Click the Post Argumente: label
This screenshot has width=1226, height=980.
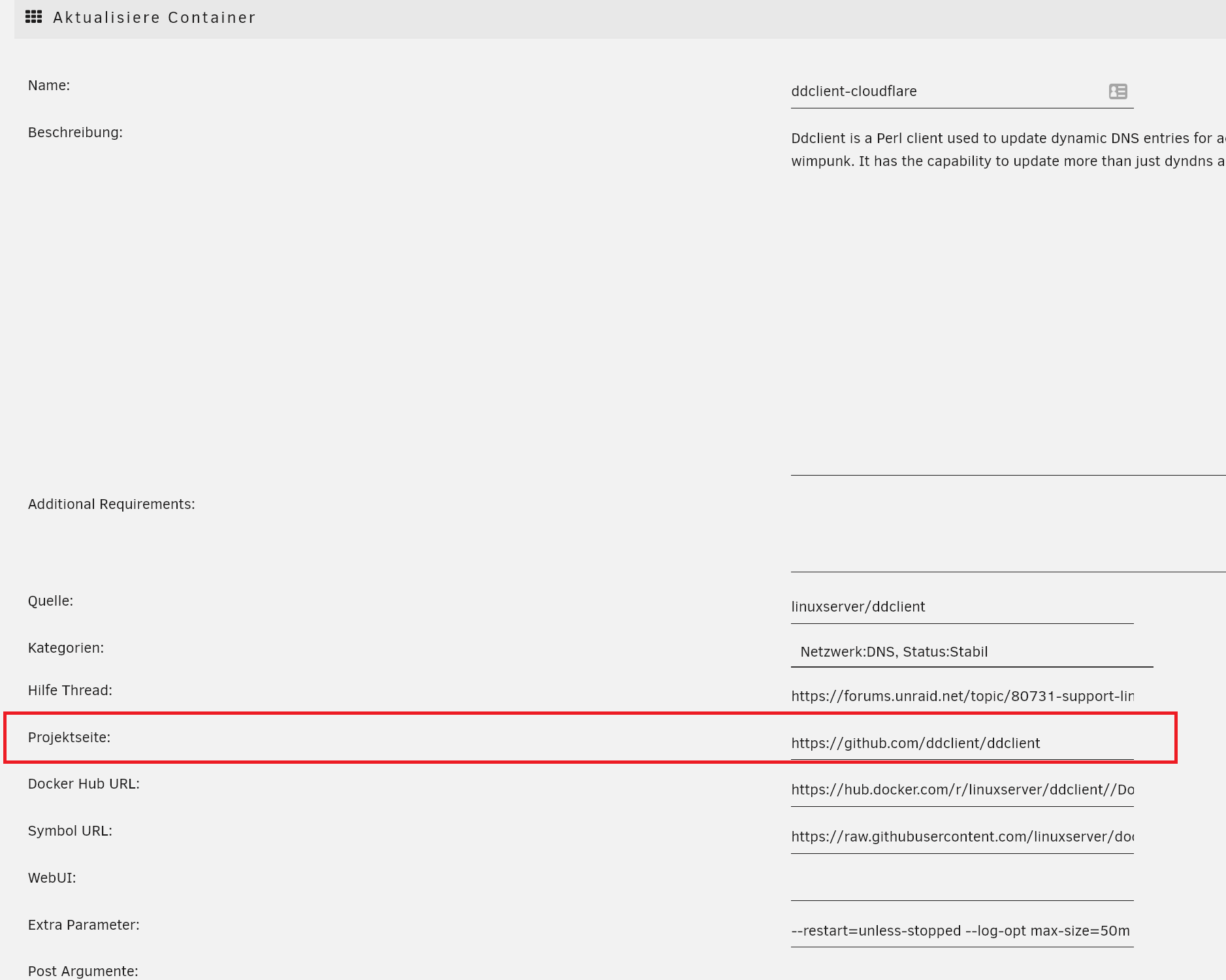click(83, 972)
